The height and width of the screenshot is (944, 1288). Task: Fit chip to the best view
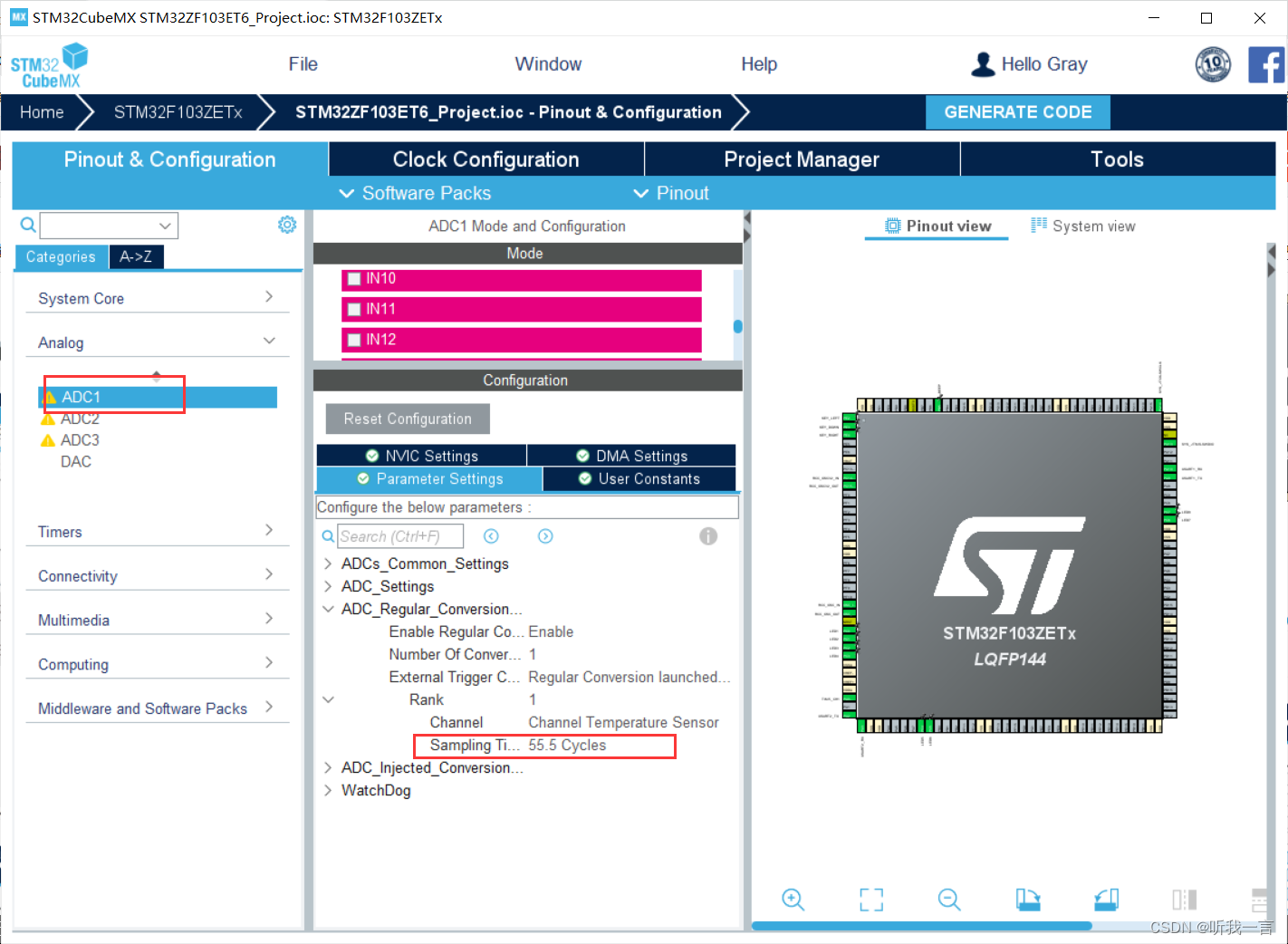(x=871, y=899)
